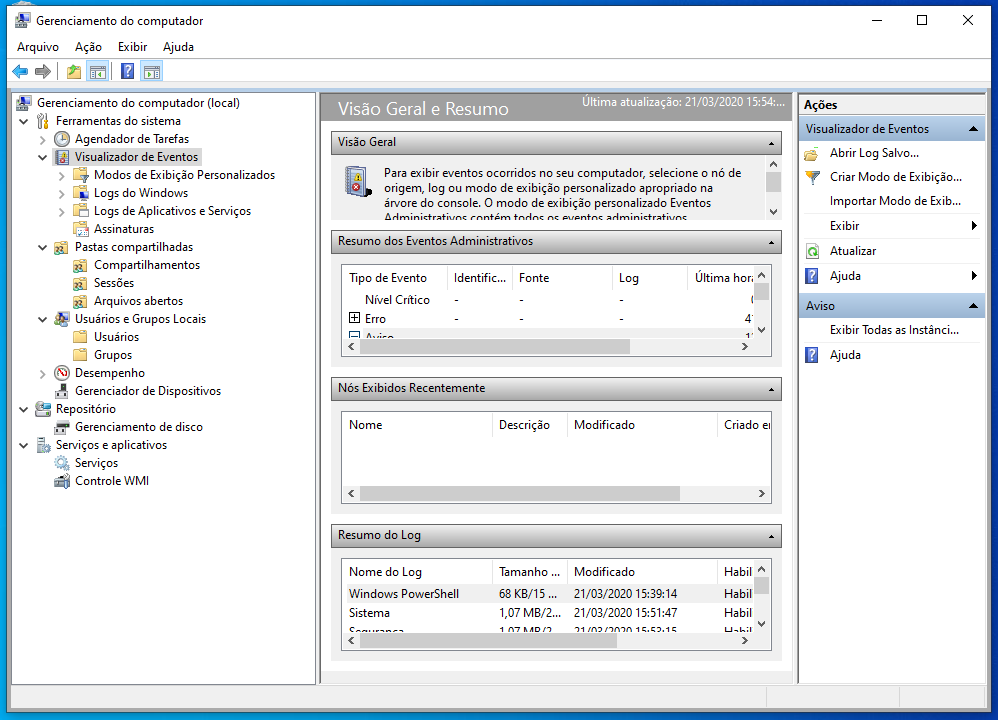This screenshot has width=998, height=720.
Task: Click the Gerenciamento de disco icon
Action: click(62, 427)
